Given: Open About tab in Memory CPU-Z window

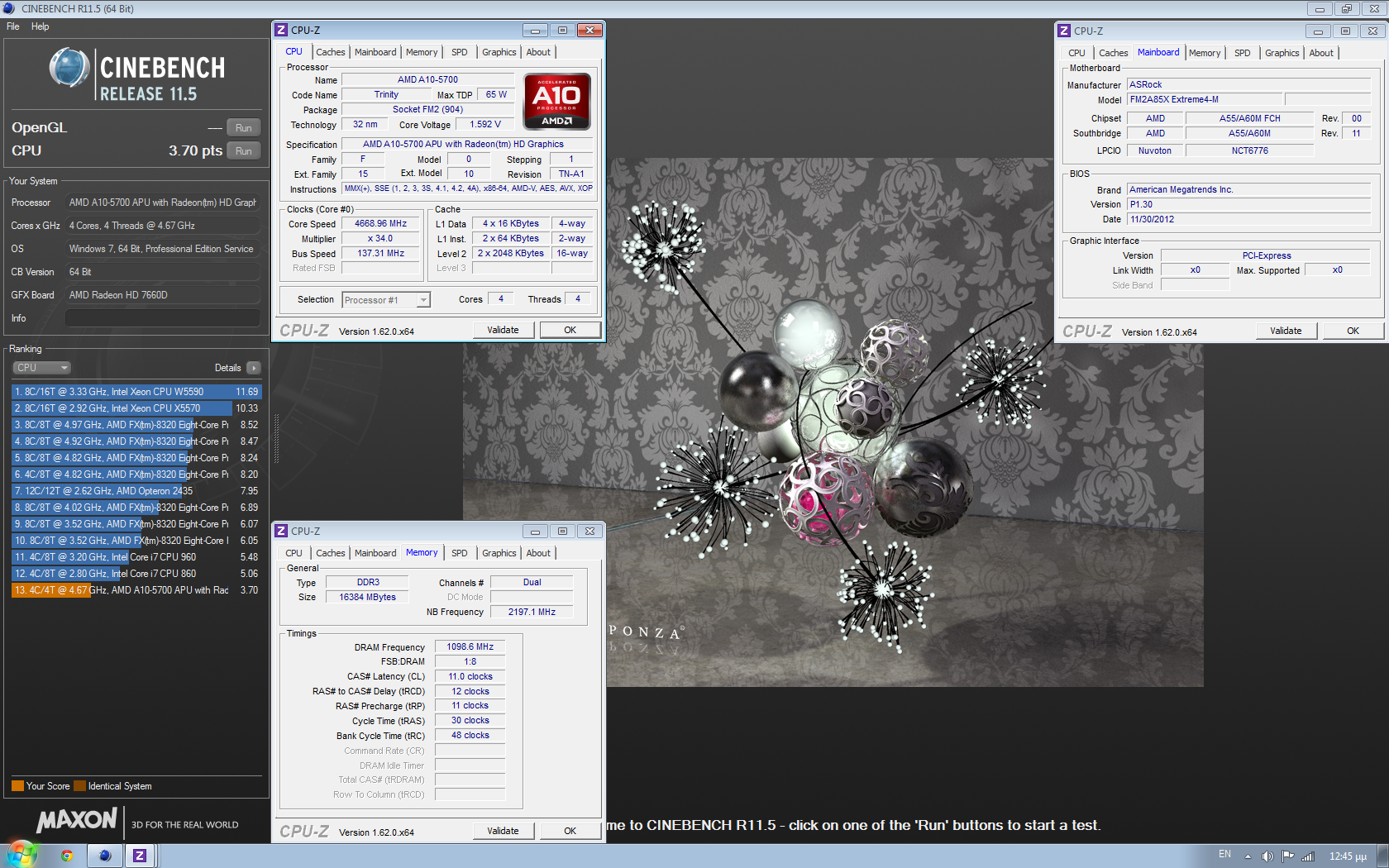Looking at the screenshot, I should 538,553.
